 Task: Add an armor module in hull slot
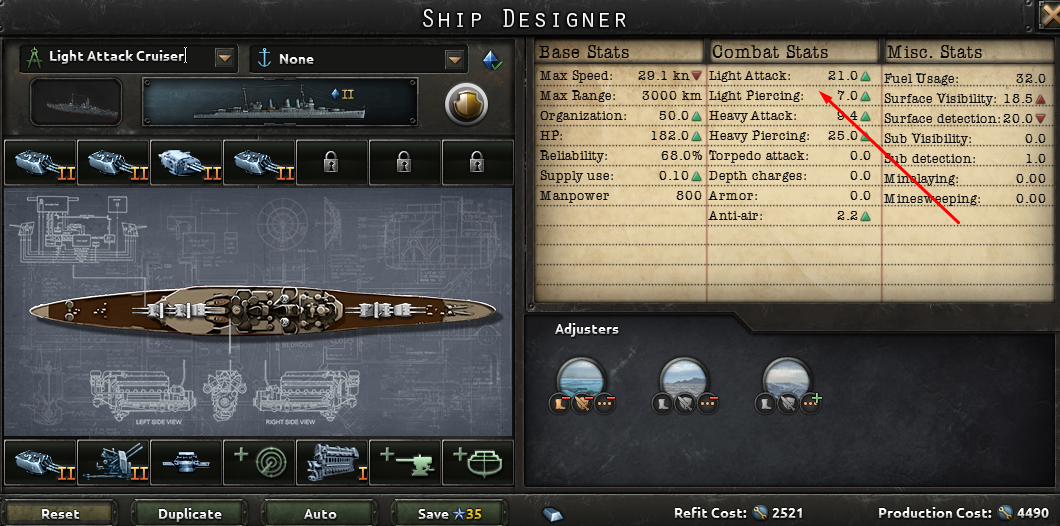click(478, 462)
